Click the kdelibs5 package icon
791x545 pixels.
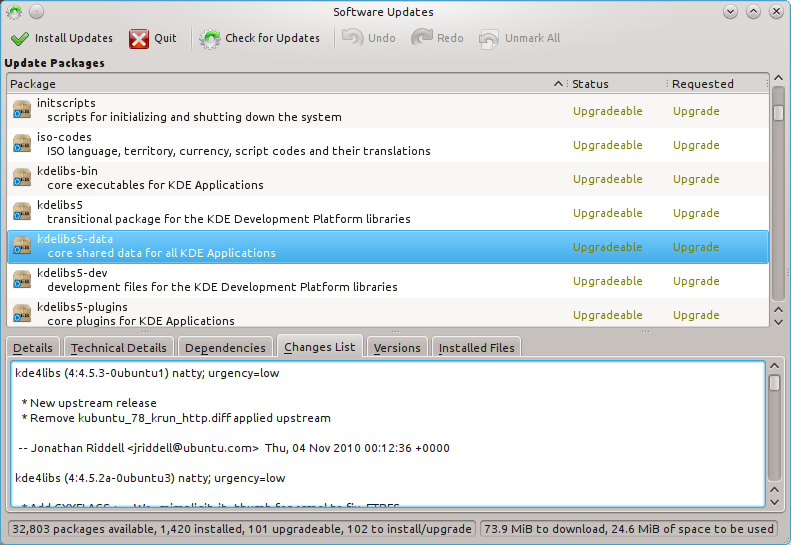coord(22,211)
